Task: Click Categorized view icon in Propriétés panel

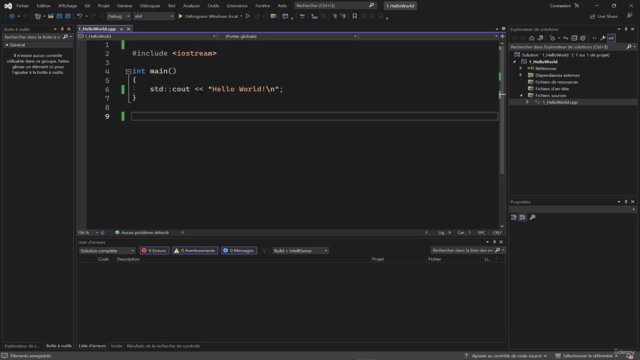Action: (514, 217)
